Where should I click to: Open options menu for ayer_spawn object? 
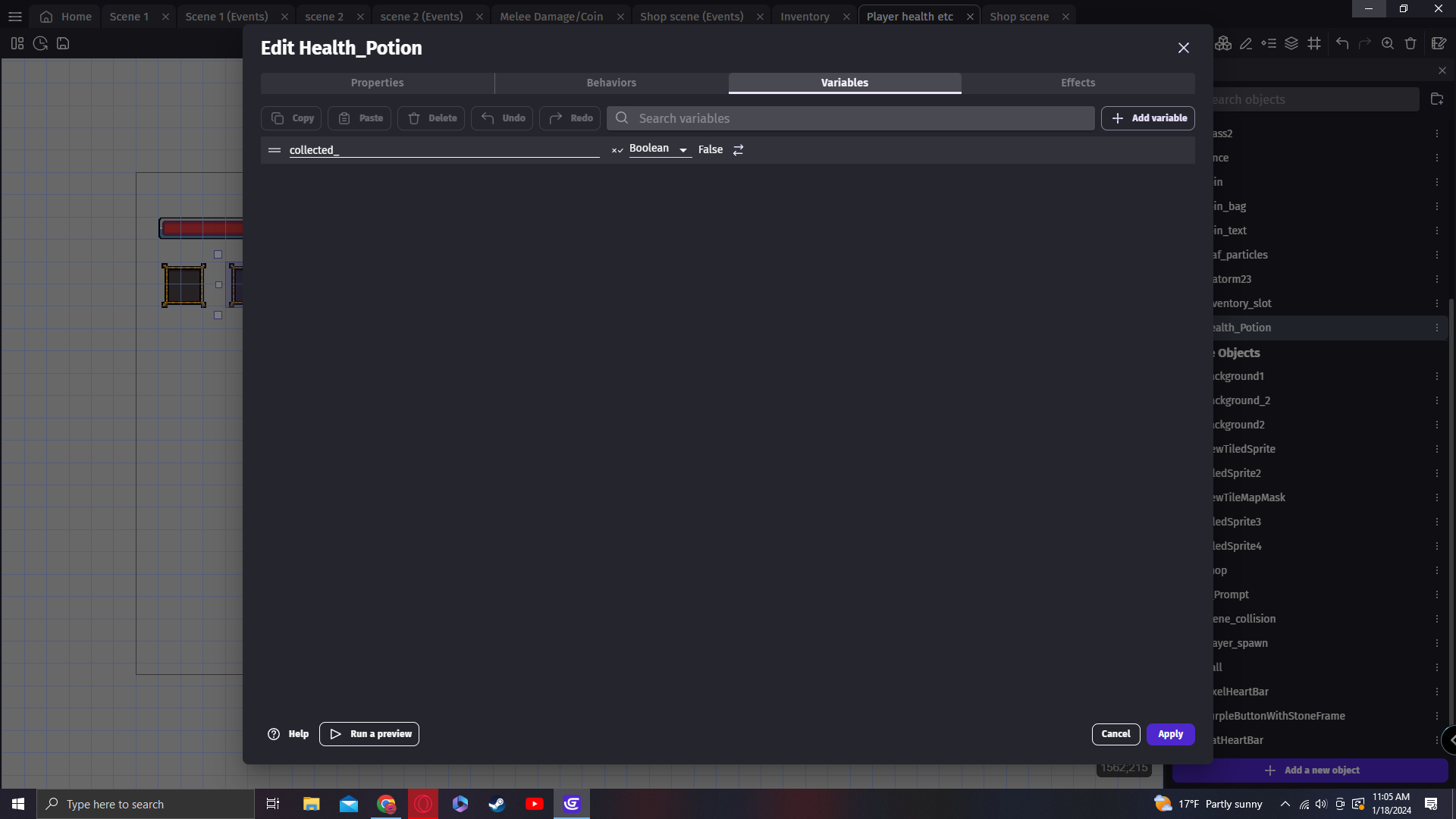click(1437, 643)
